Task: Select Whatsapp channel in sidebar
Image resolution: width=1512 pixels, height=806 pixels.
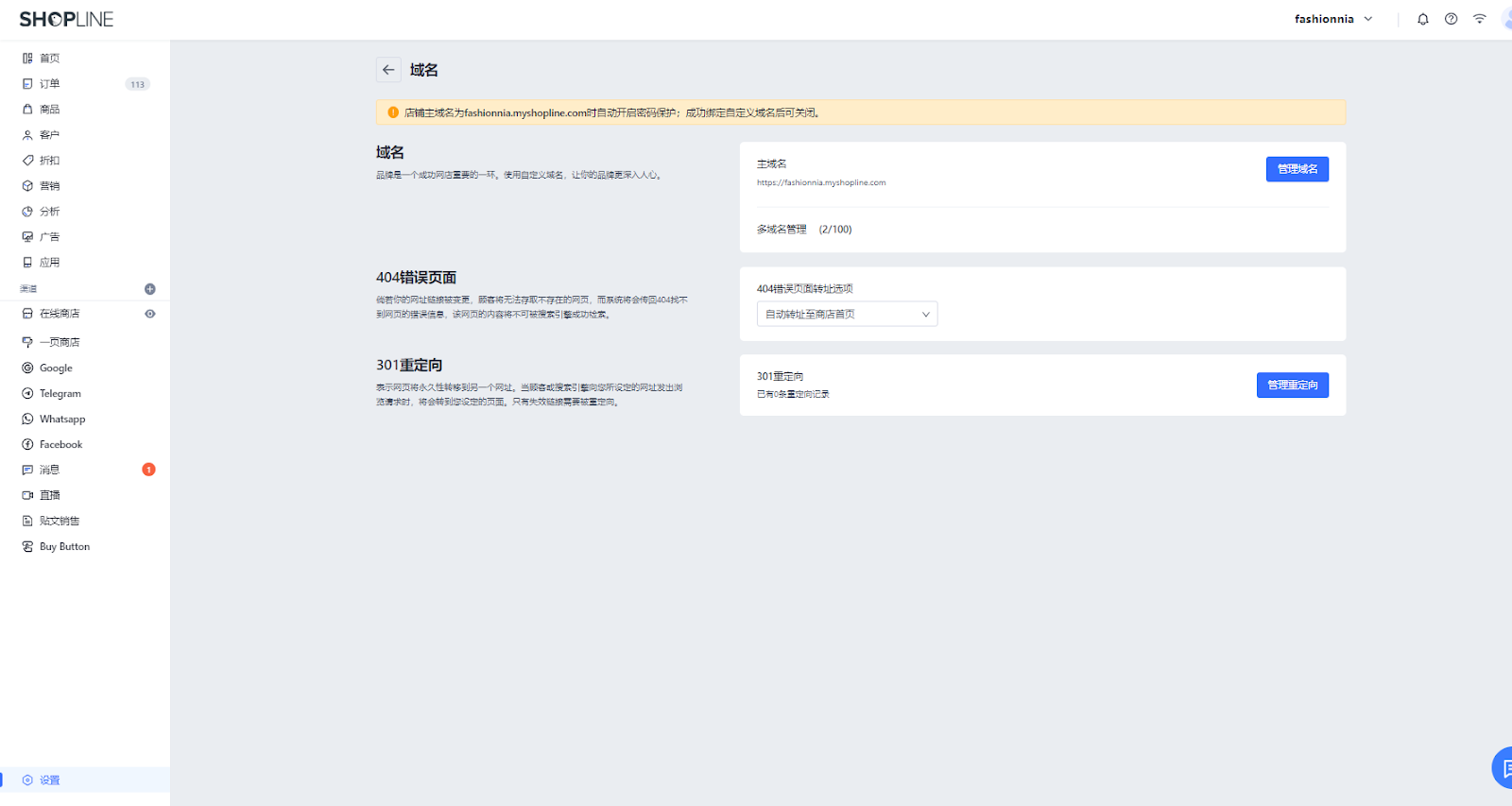Action: [x=62, y=420]
